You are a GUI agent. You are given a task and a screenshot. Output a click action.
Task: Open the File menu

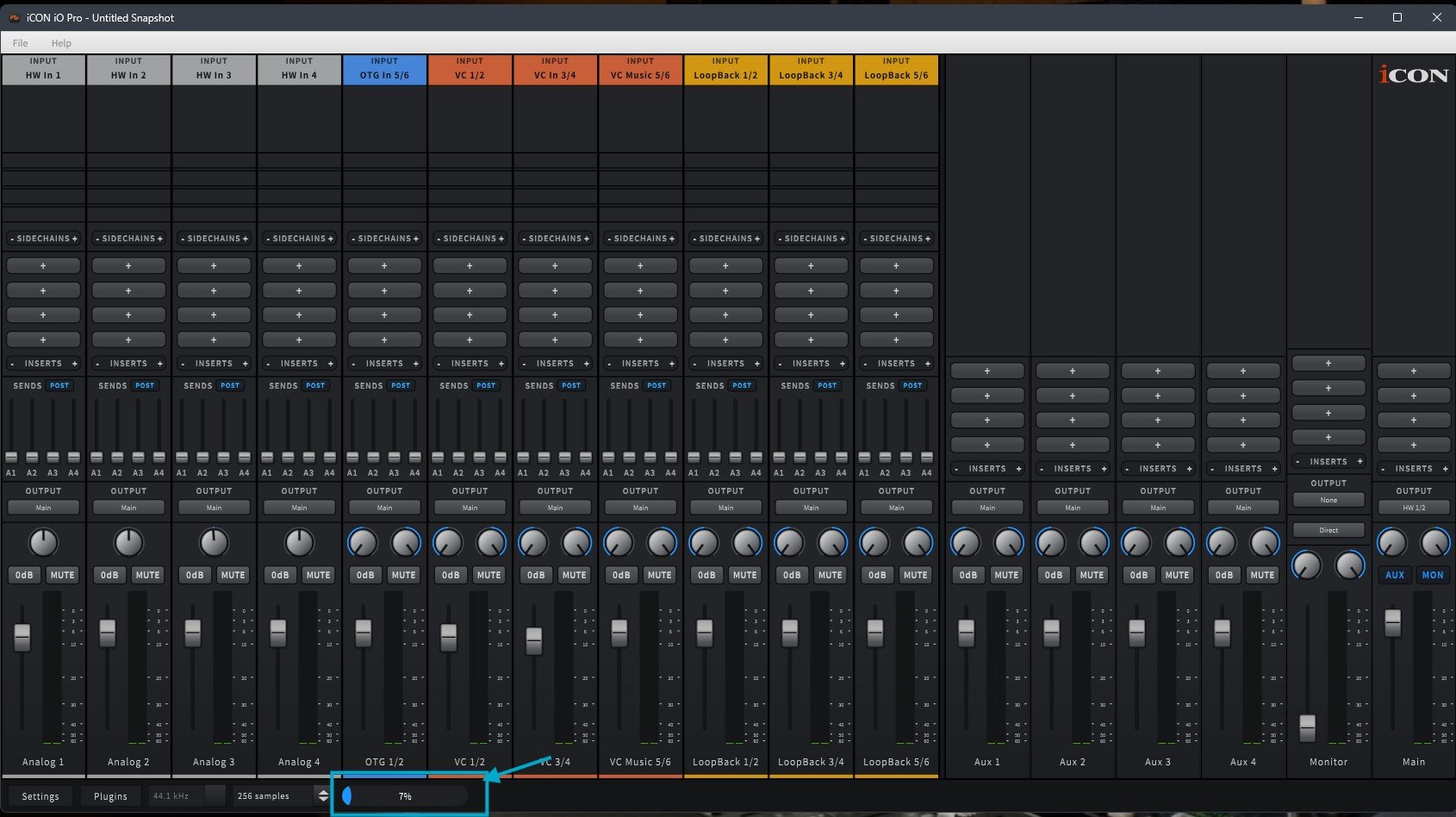click(20, 43)
